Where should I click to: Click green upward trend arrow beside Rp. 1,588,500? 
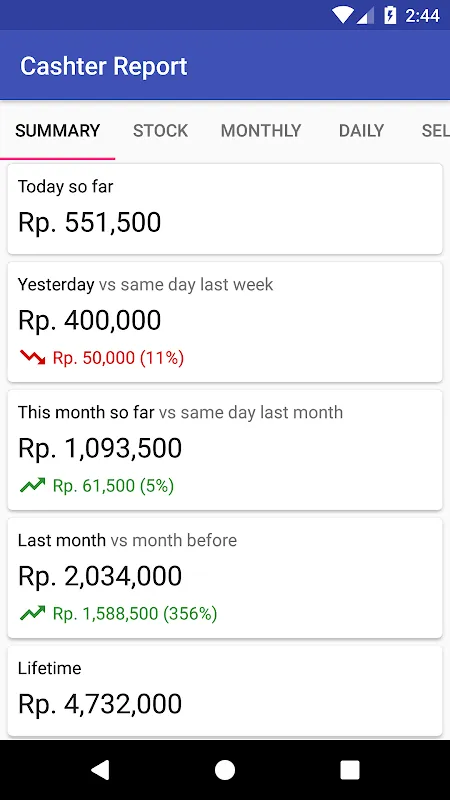click(33, 613)
